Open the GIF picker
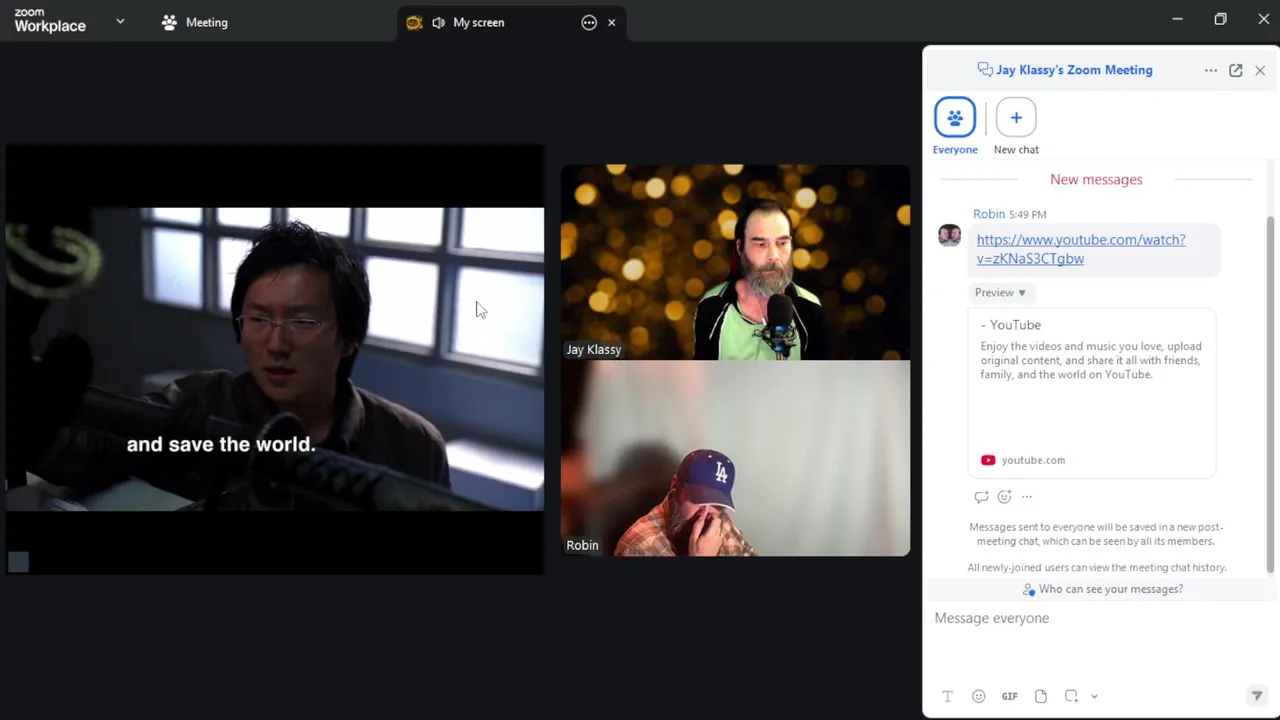Screen dimensions: 1280x720 point(1009,696)
